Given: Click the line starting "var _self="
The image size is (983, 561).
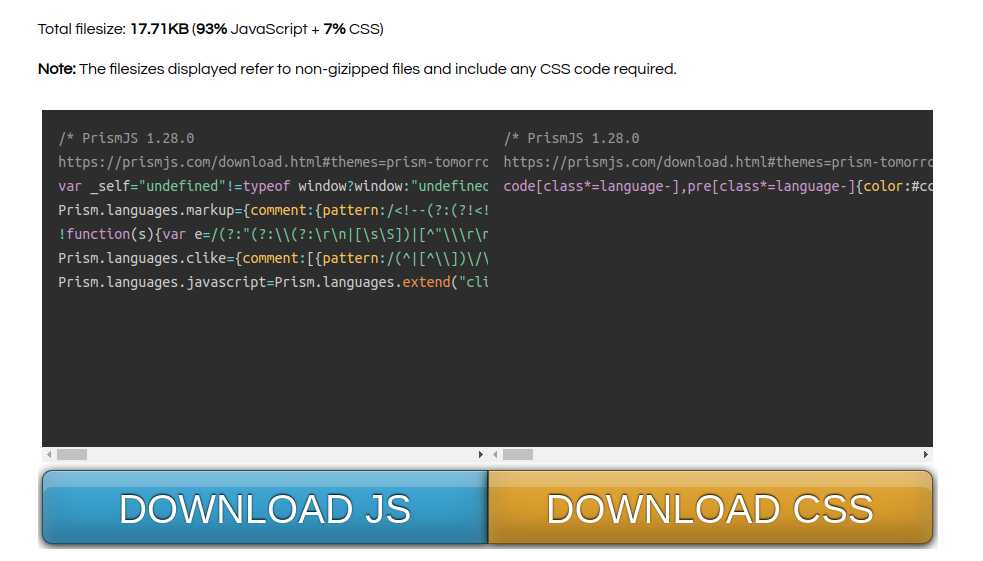Looking at the screenshot, I should (x=273, y=186).
